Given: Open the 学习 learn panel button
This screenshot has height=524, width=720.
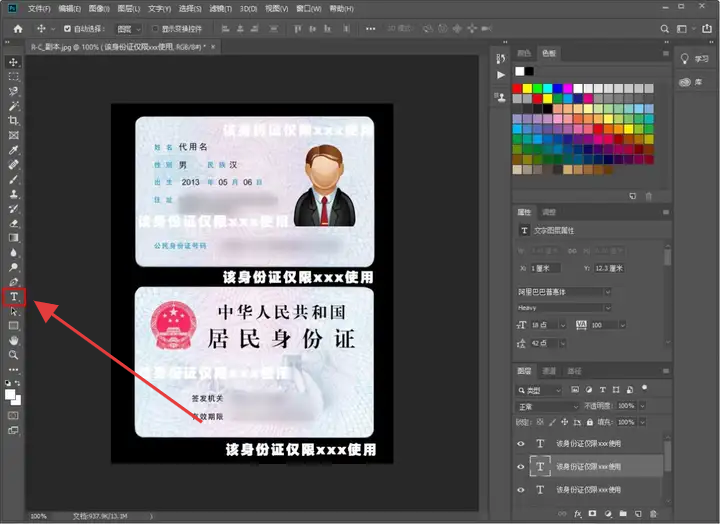Looking at the screenshot, I should click(x=695, y=59).
